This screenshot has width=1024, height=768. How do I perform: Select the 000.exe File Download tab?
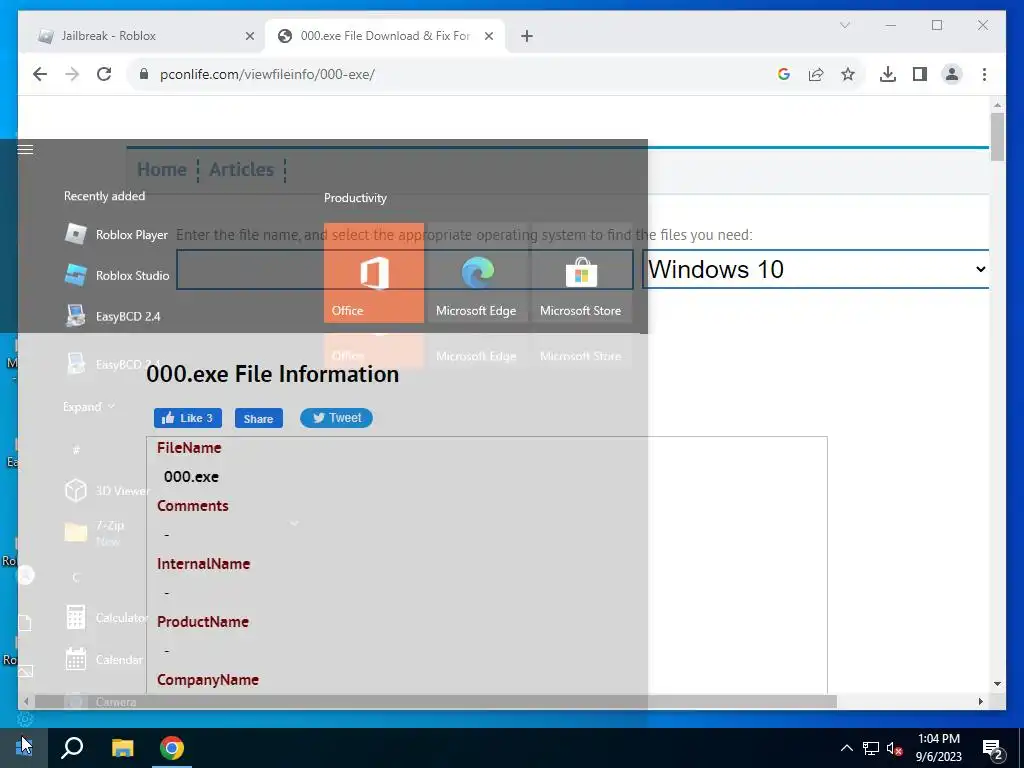point(385,36)
